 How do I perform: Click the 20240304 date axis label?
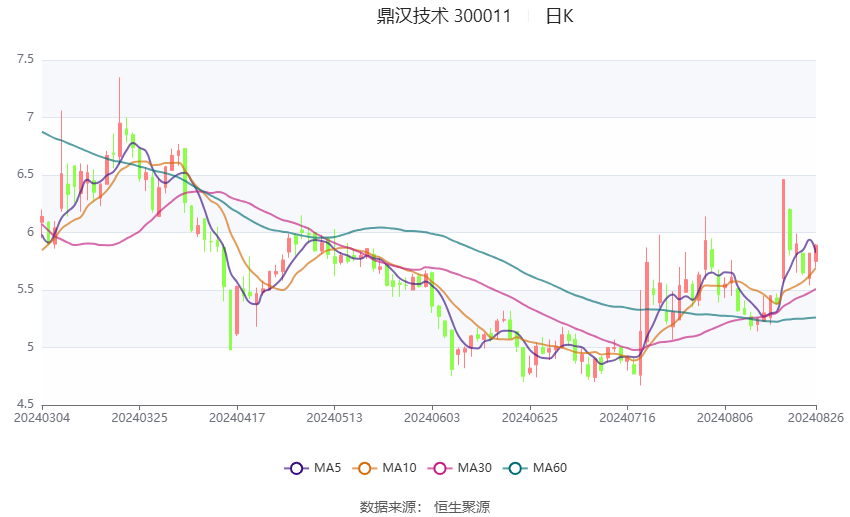[x=42, y=418]
